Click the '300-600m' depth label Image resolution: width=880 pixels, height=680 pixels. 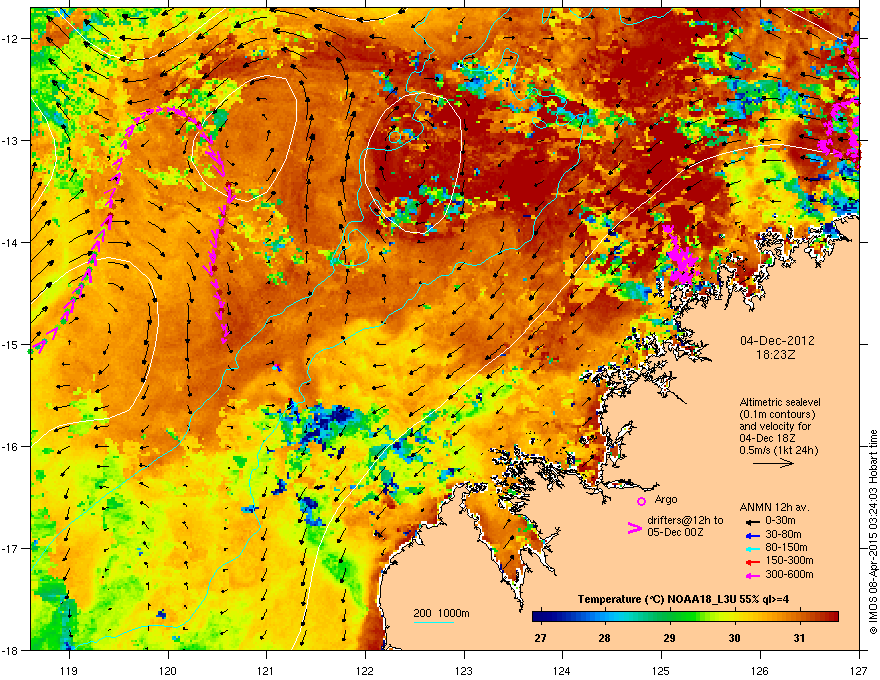point(789,575)
